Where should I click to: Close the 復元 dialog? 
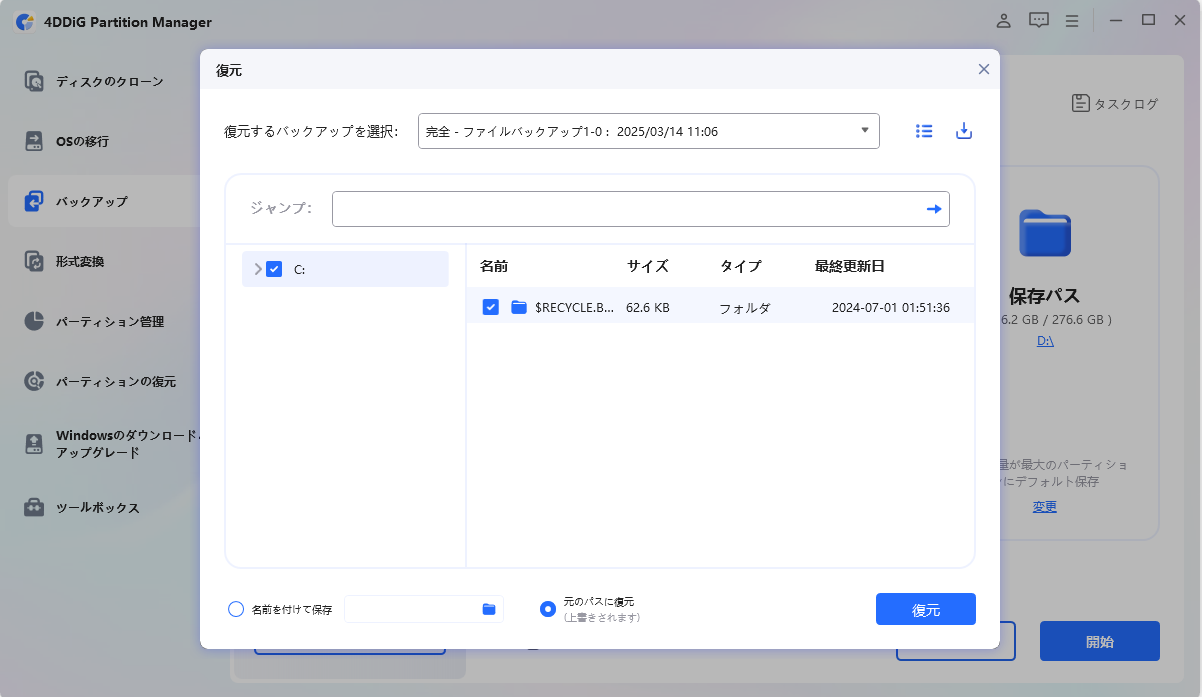[x=983, y=69]
